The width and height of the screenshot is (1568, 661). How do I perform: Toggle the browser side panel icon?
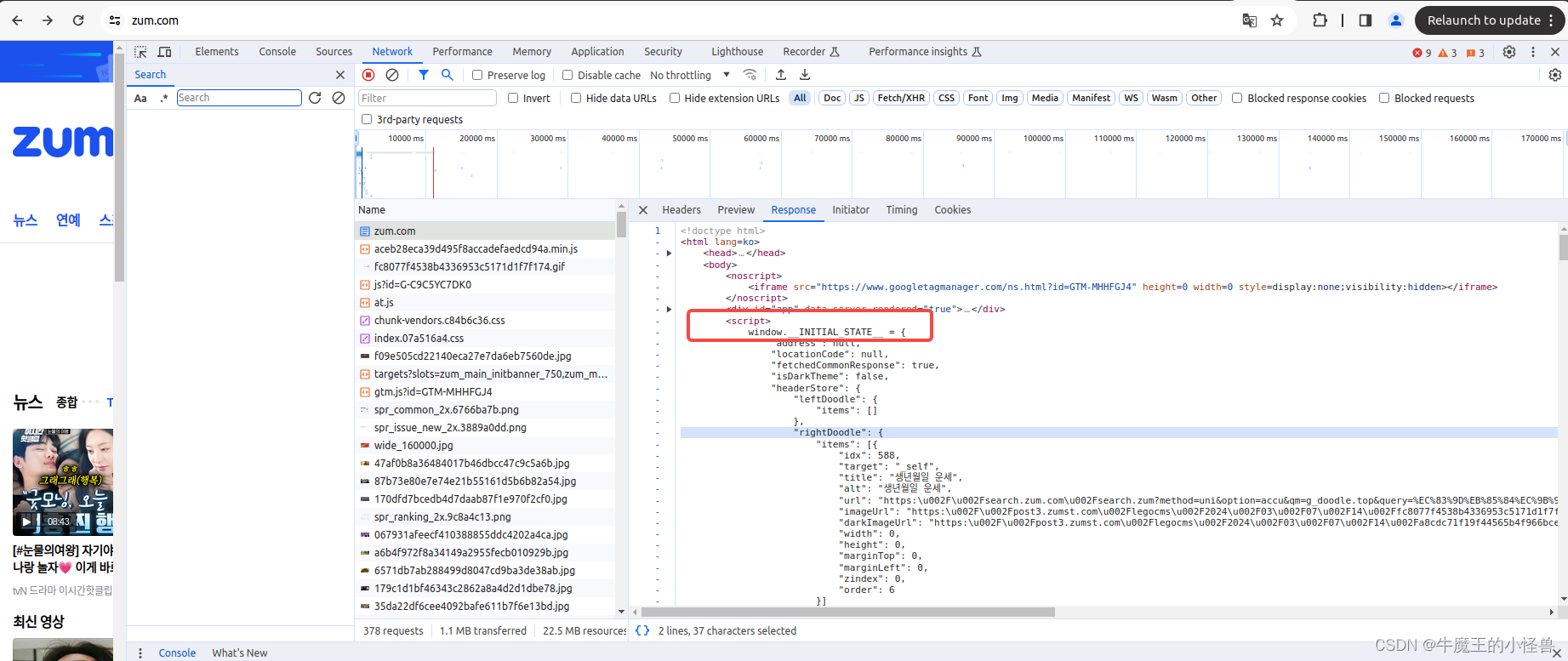1366,20
